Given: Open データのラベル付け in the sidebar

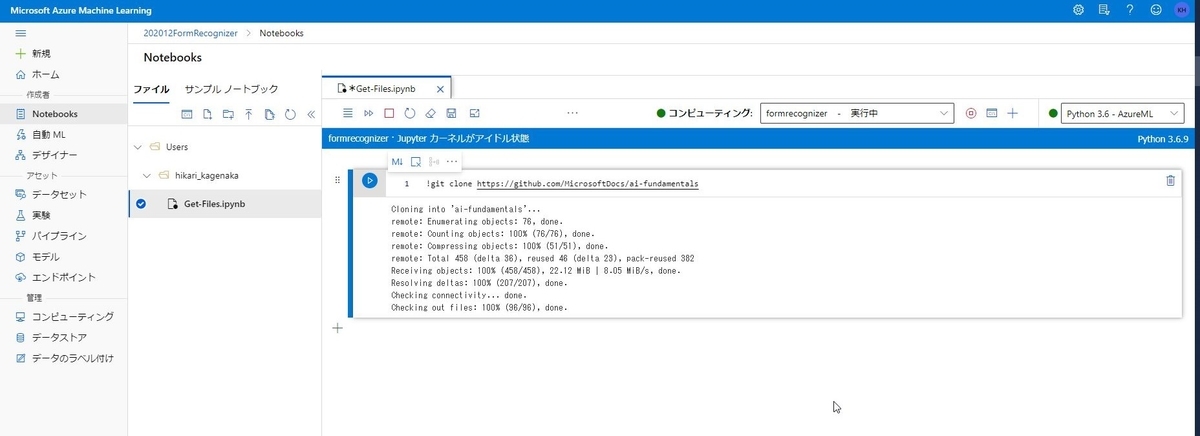Looking at the screenshot, I should (x=64, y=358).
